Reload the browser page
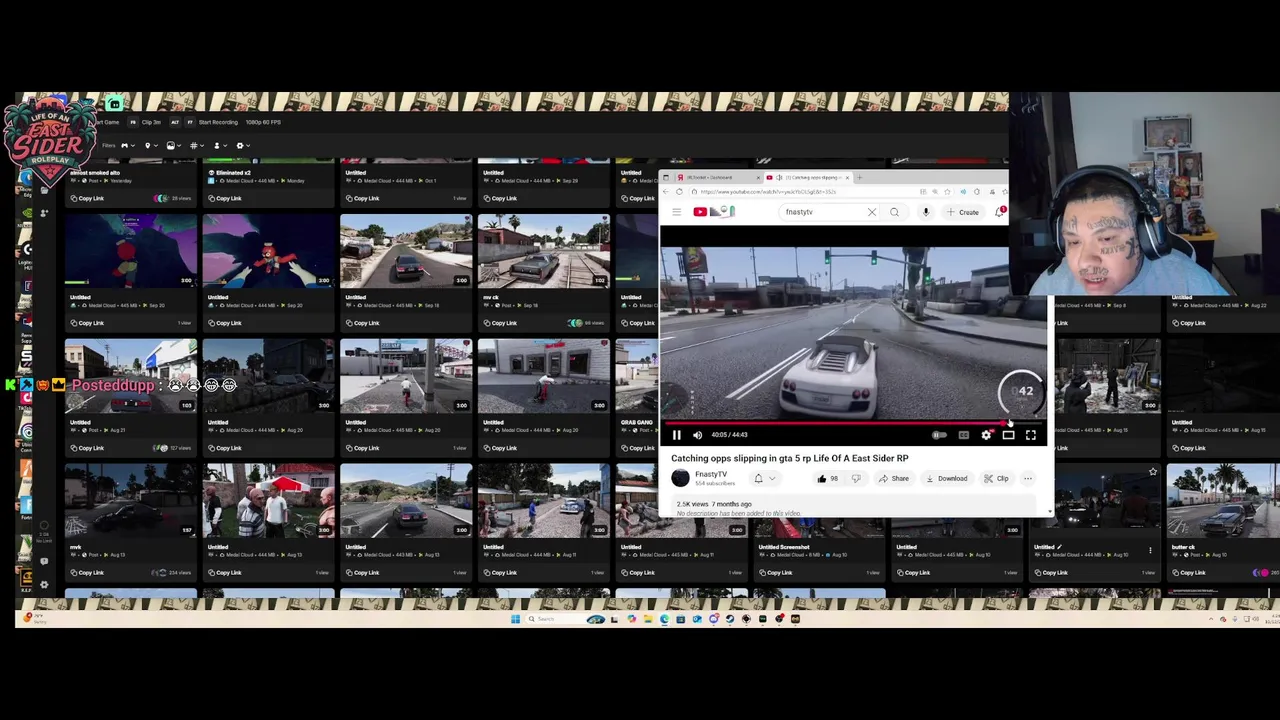Image resolution: width=1280 pixels, height=720 pixels. [x=679, y=192]
